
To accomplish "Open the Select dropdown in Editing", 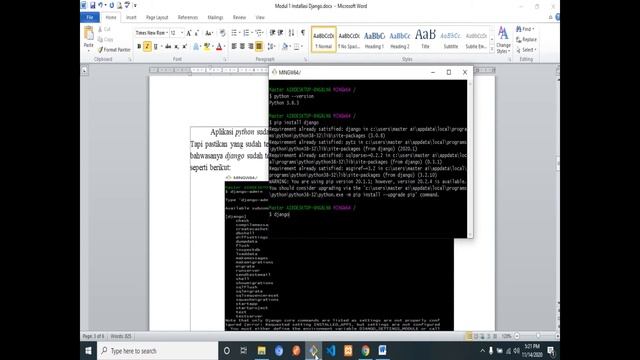I will click(x=526, y=50).
